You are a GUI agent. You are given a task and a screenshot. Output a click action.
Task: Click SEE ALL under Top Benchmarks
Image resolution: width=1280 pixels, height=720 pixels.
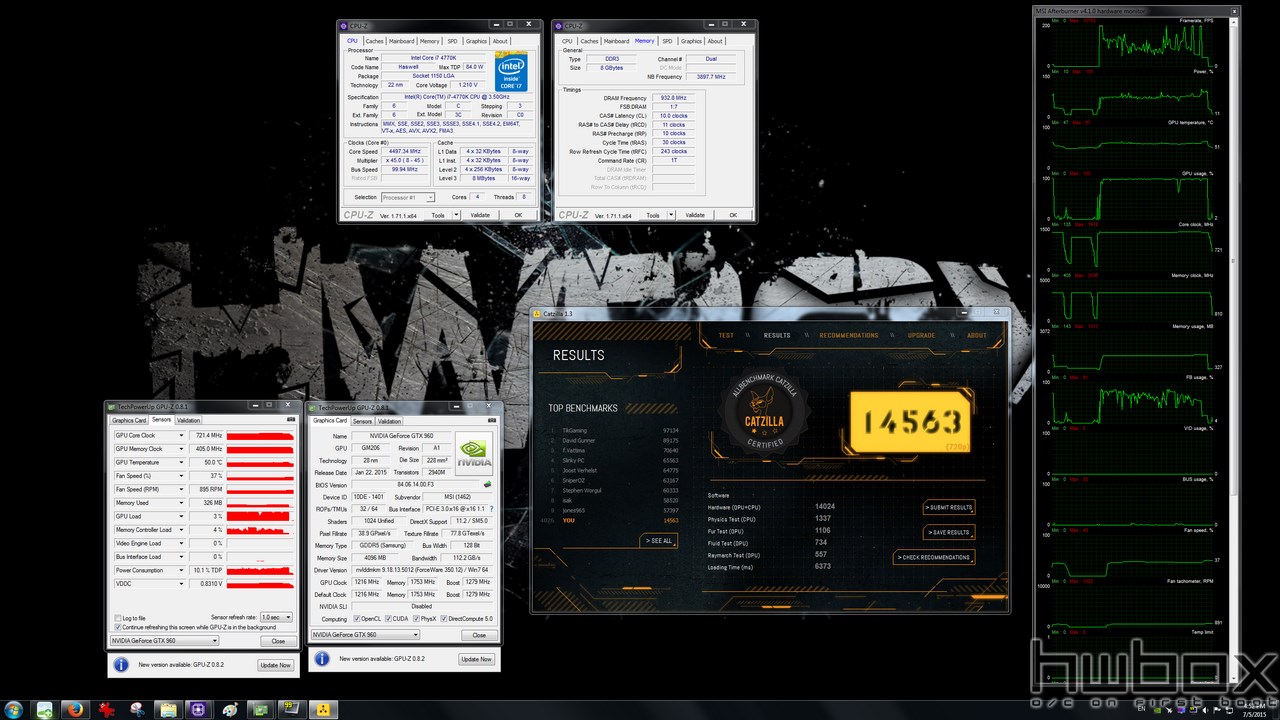coord(658,541)
